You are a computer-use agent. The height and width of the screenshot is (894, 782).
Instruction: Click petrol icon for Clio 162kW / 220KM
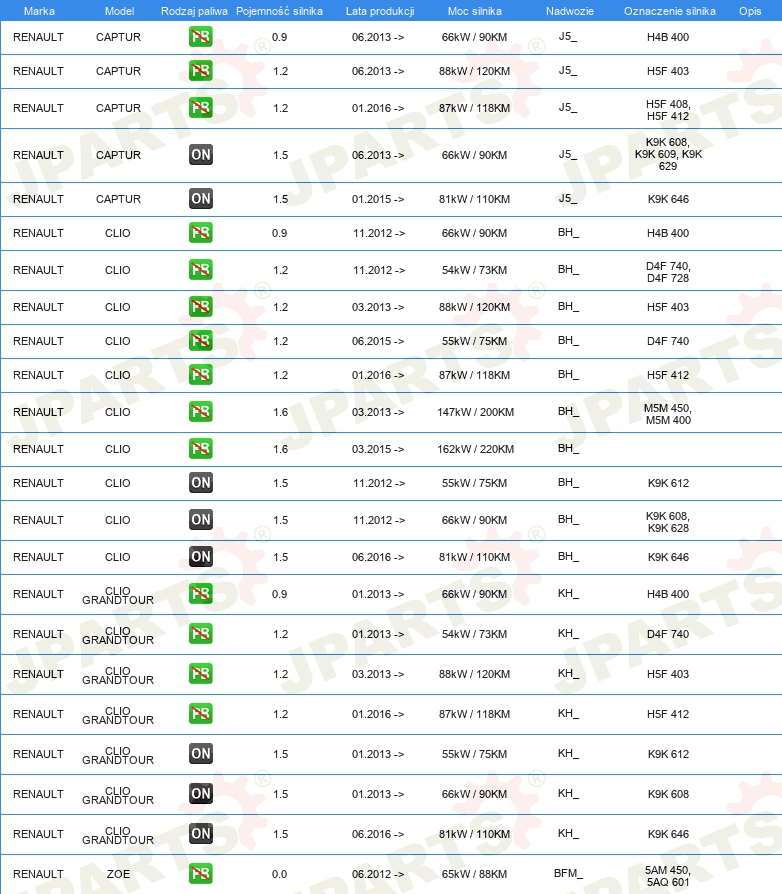(x=201, y=449)
